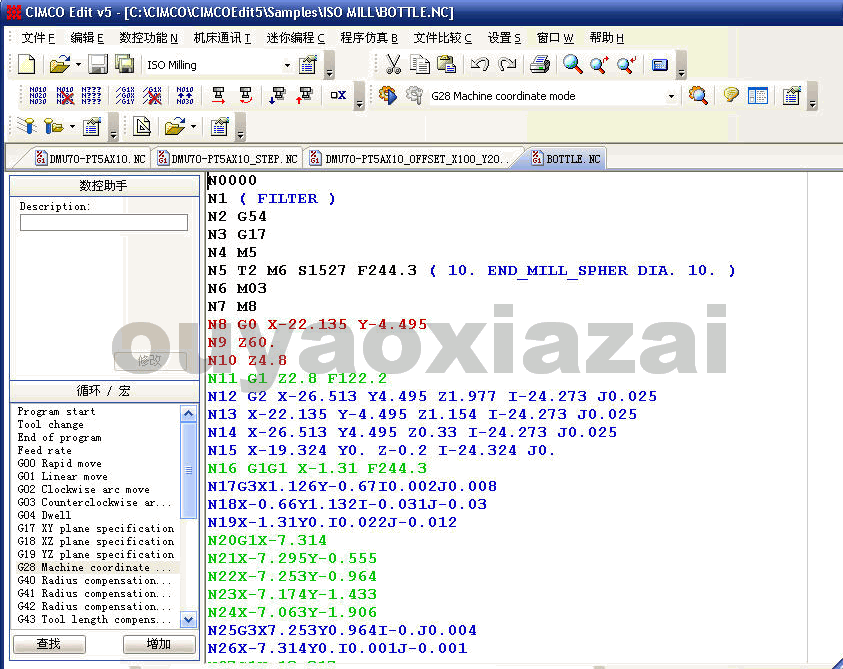Click the Remove block numbers icon
The image size is (843, 669).
65,96
